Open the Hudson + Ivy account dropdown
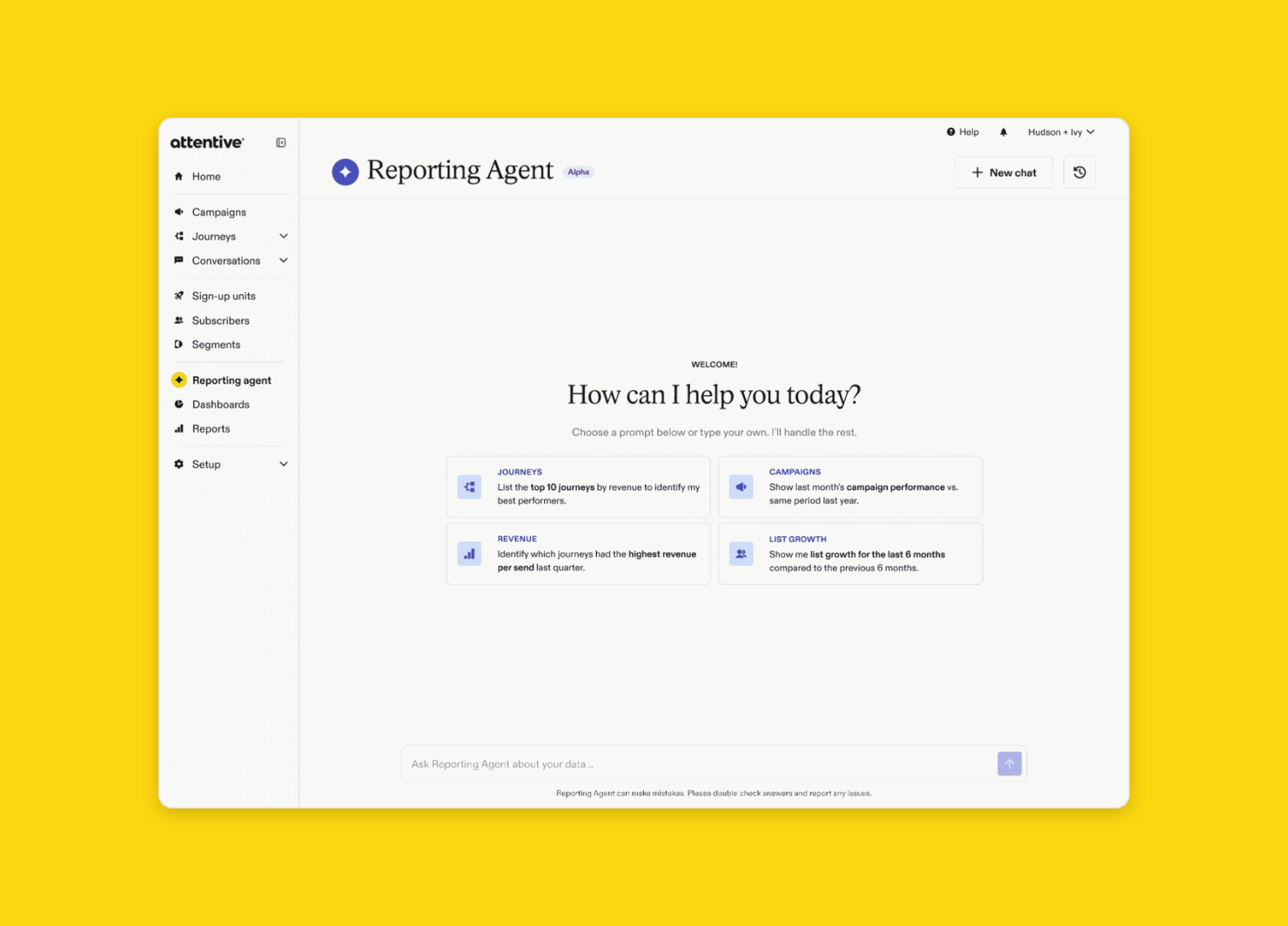 (1061, 132)
